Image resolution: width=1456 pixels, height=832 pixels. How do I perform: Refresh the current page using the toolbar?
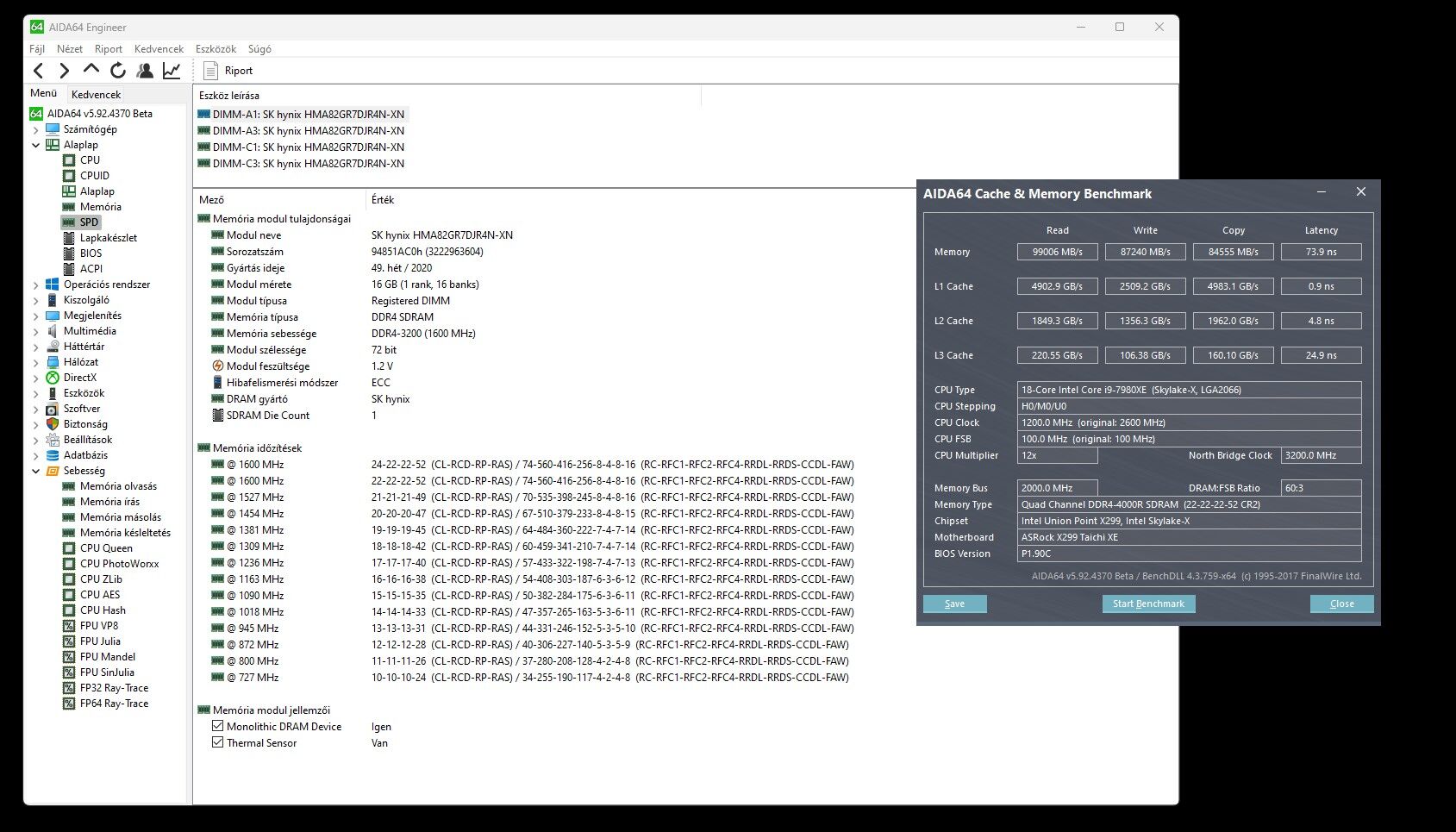(118, 71)
